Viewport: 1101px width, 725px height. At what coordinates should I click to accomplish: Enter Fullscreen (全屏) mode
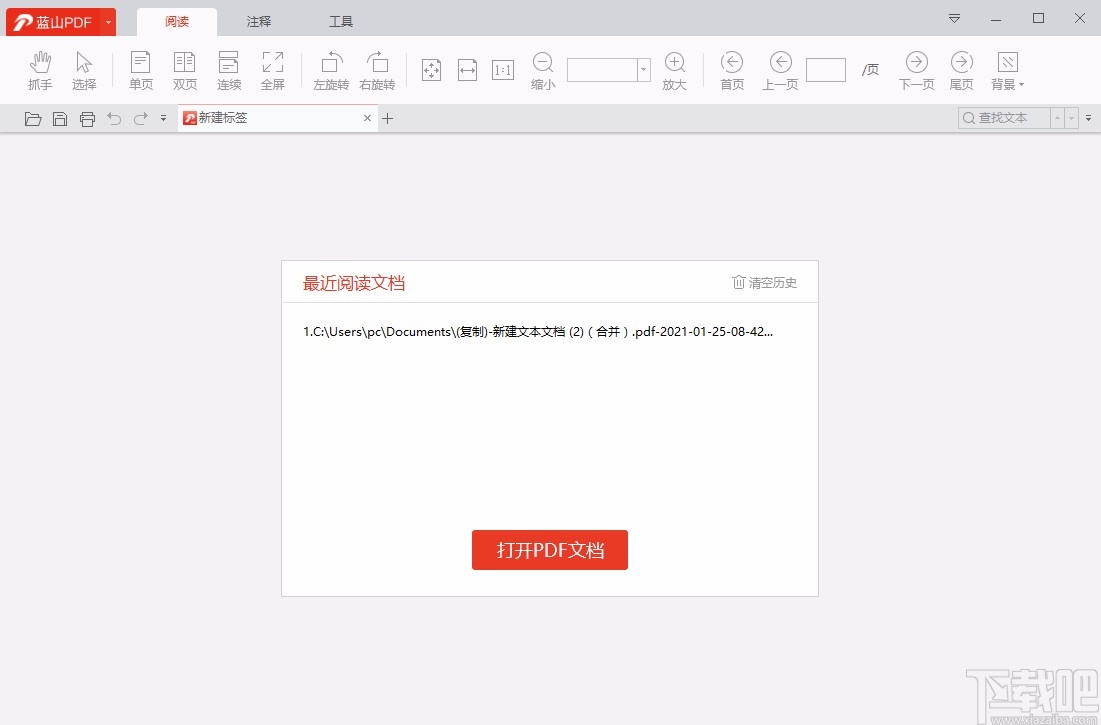[x=272, y=71]
